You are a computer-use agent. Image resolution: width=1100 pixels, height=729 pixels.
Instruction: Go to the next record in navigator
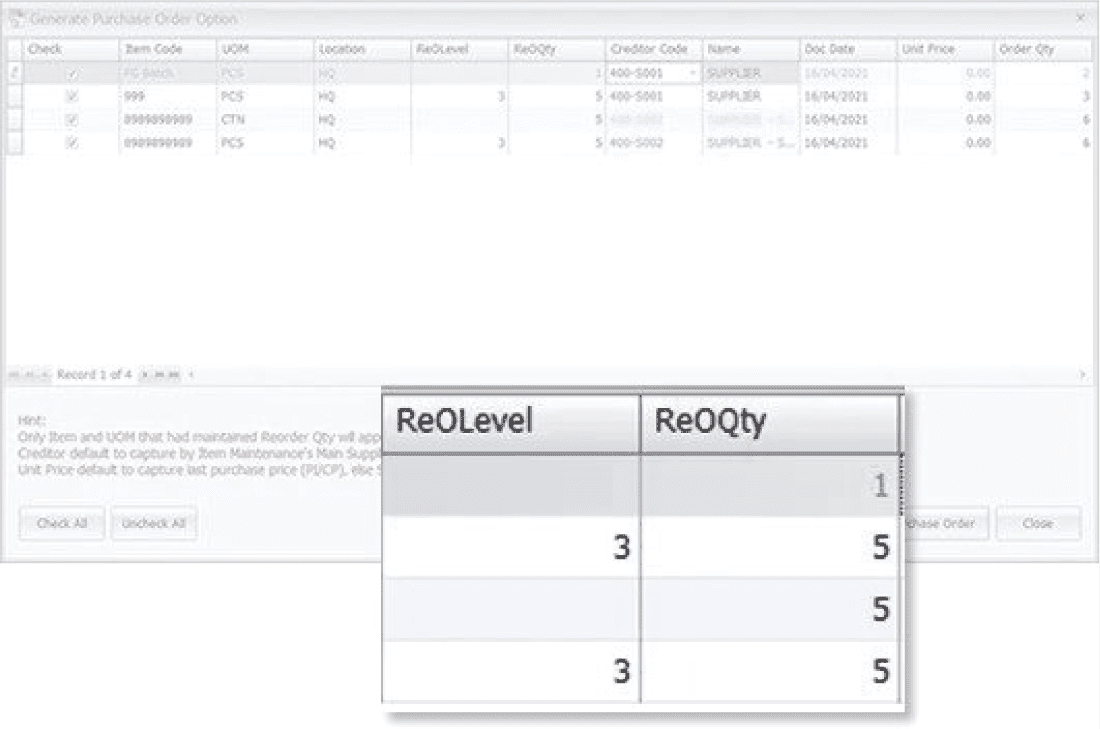(x=145, y=375)
